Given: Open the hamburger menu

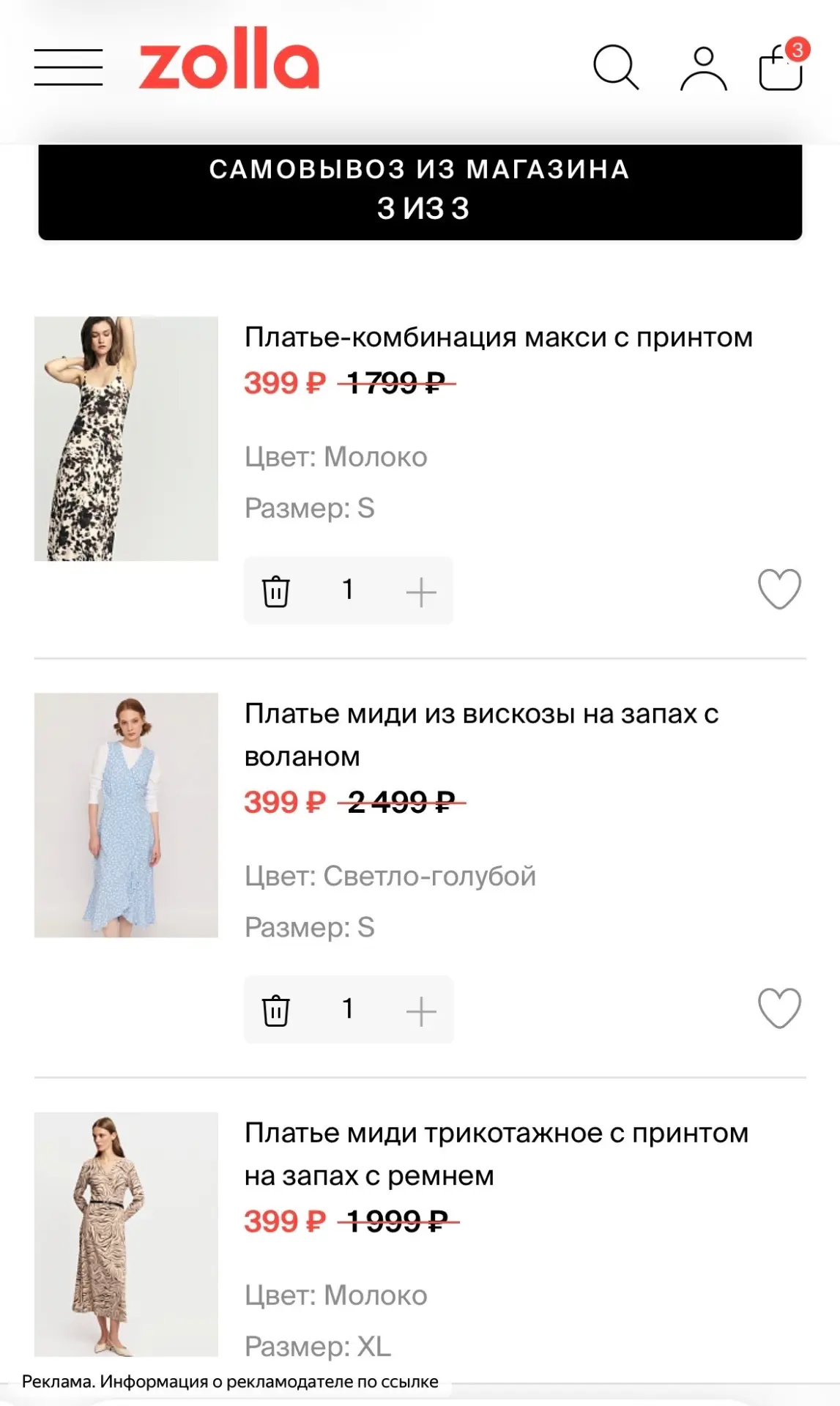Looking at the screenshot, I should (68, 67).
